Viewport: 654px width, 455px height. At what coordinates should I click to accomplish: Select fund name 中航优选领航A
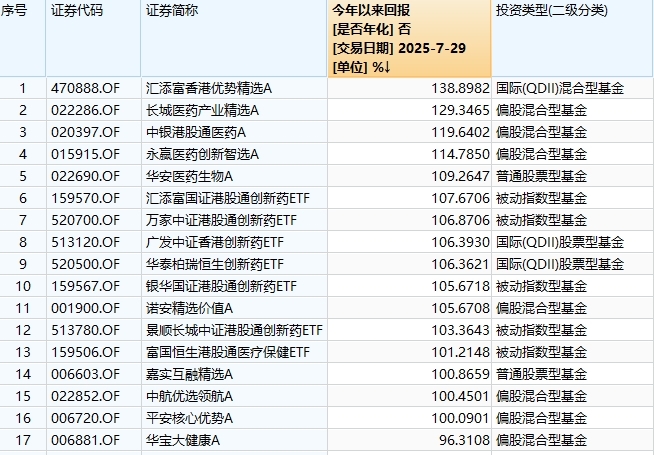coord(189,396)
